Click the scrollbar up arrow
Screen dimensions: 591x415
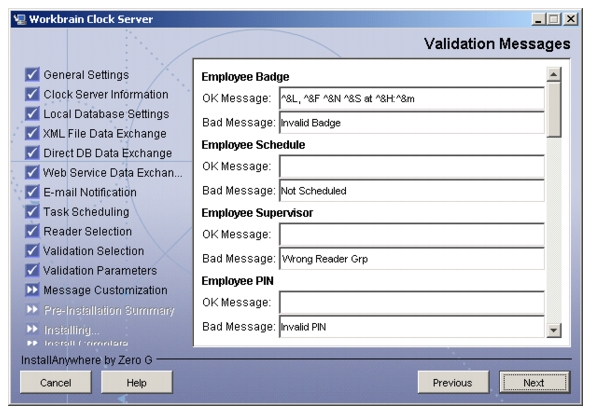point(554,75)
